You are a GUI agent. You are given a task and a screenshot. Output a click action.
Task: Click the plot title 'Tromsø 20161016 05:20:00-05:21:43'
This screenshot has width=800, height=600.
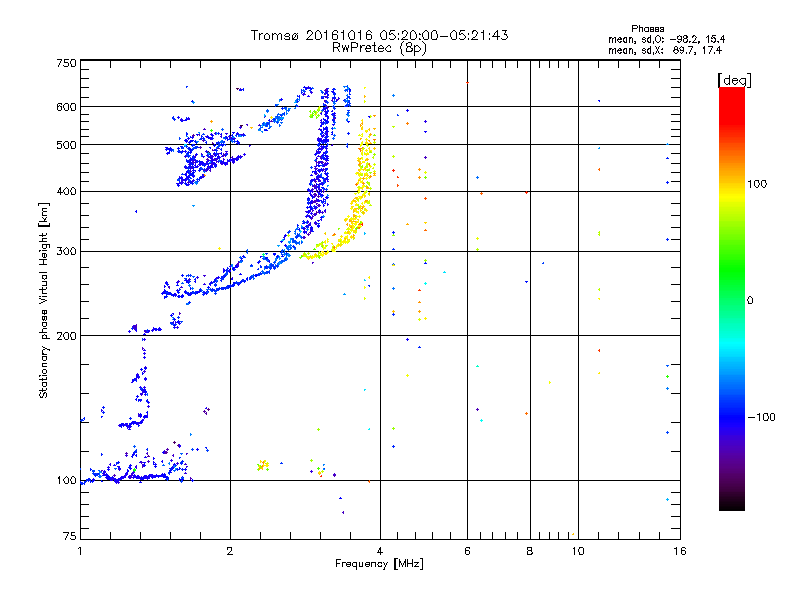point(379,35)
